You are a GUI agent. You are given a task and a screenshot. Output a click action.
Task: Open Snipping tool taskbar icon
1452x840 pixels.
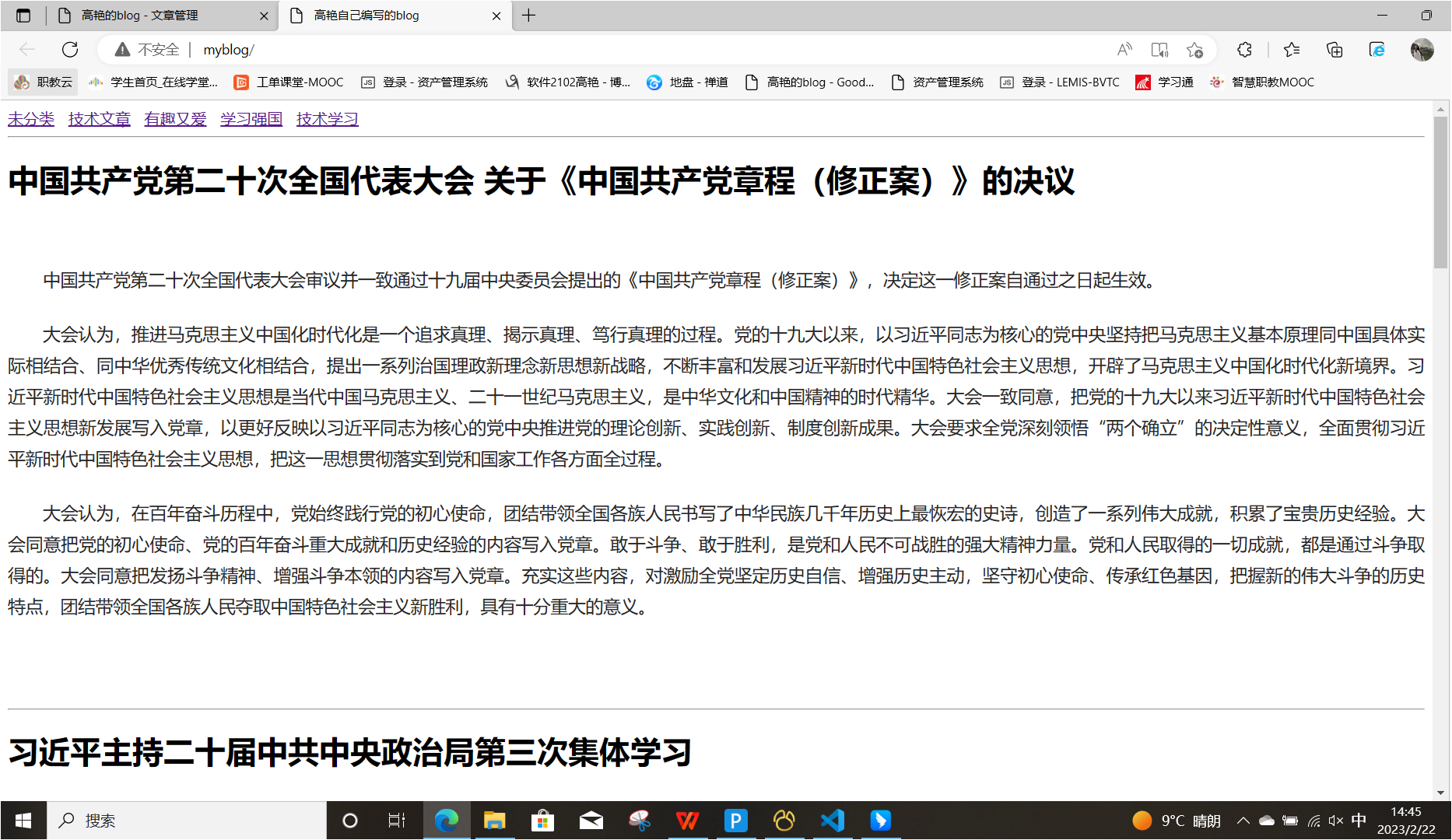point(640,821)
